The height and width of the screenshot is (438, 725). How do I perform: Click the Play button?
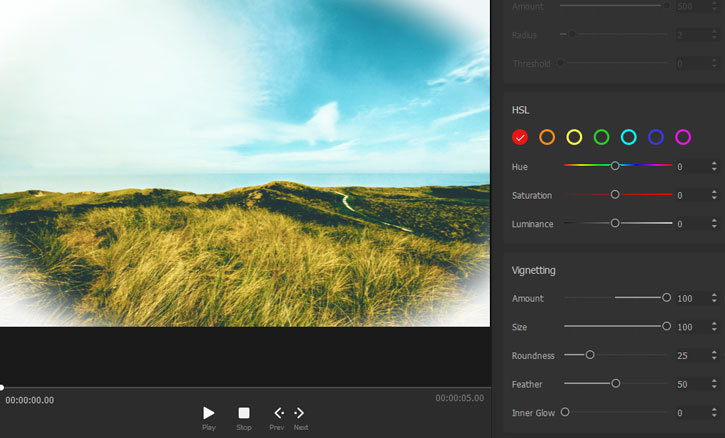click(x=209, y=413)
